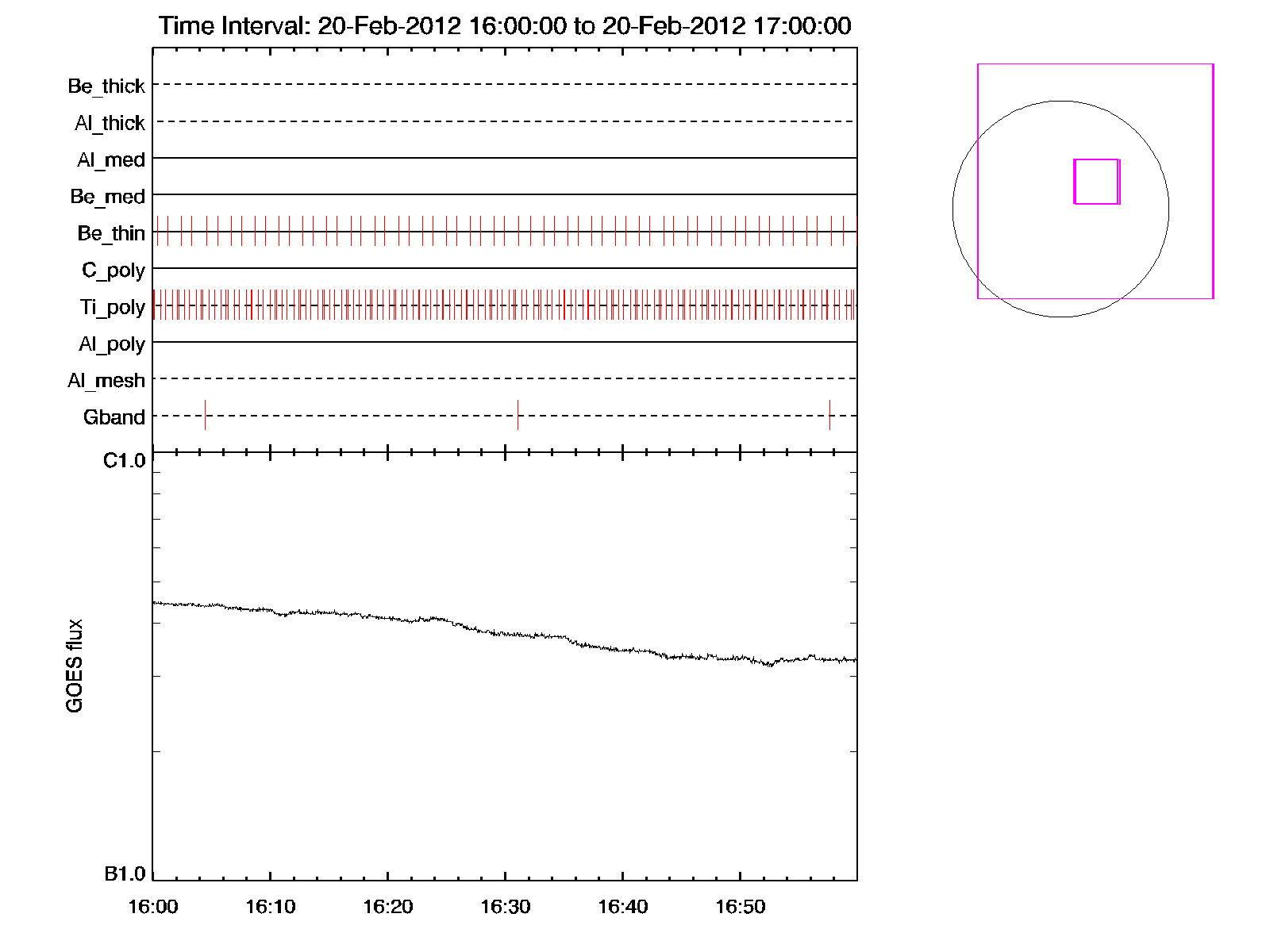The width and height of the screenshot is (1270, 952).
Task: Click the C_poly filter label
Action: pos(114,271)
